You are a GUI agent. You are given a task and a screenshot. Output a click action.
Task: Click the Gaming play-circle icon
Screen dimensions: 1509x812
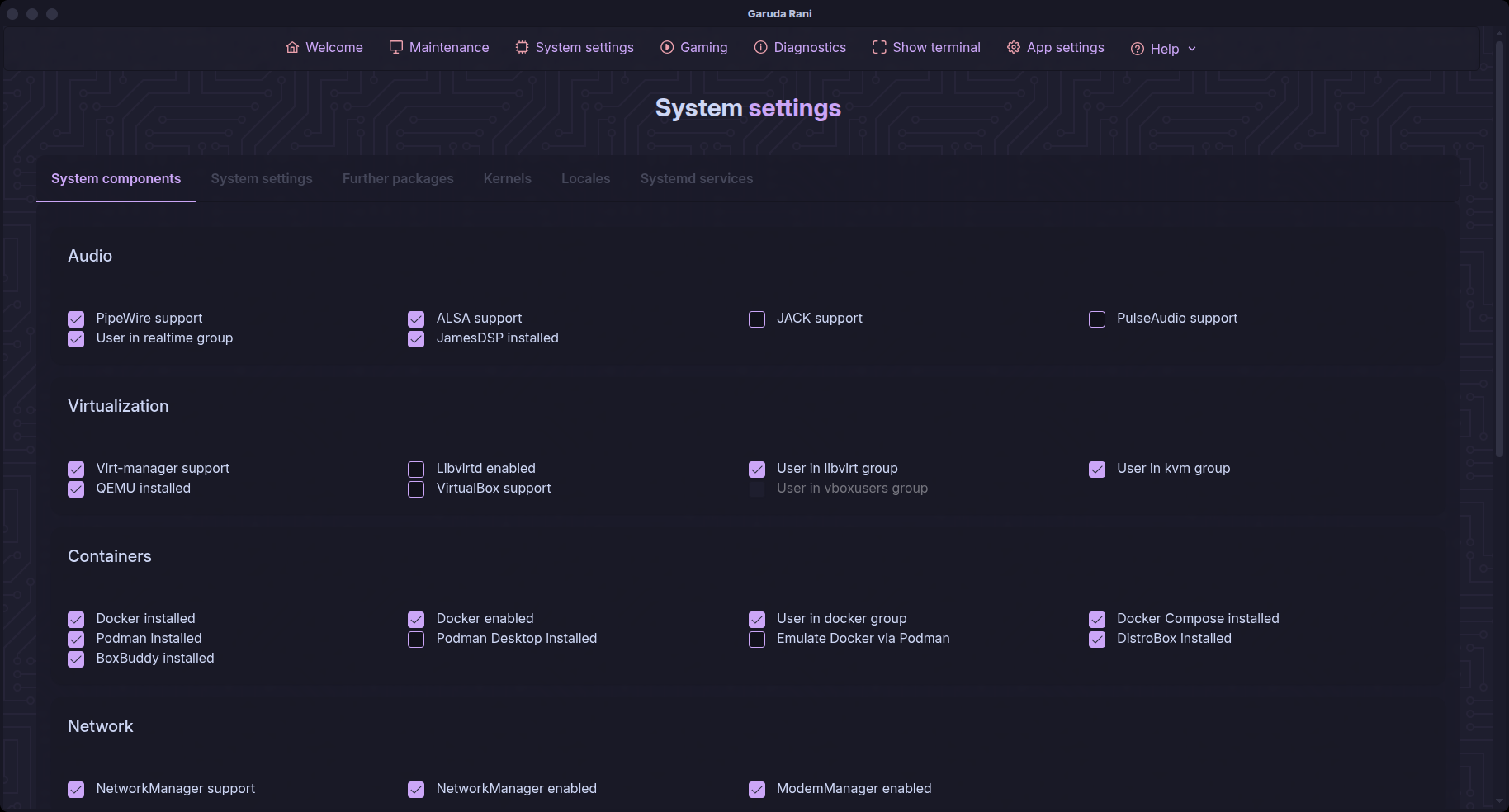pos(667,48)
